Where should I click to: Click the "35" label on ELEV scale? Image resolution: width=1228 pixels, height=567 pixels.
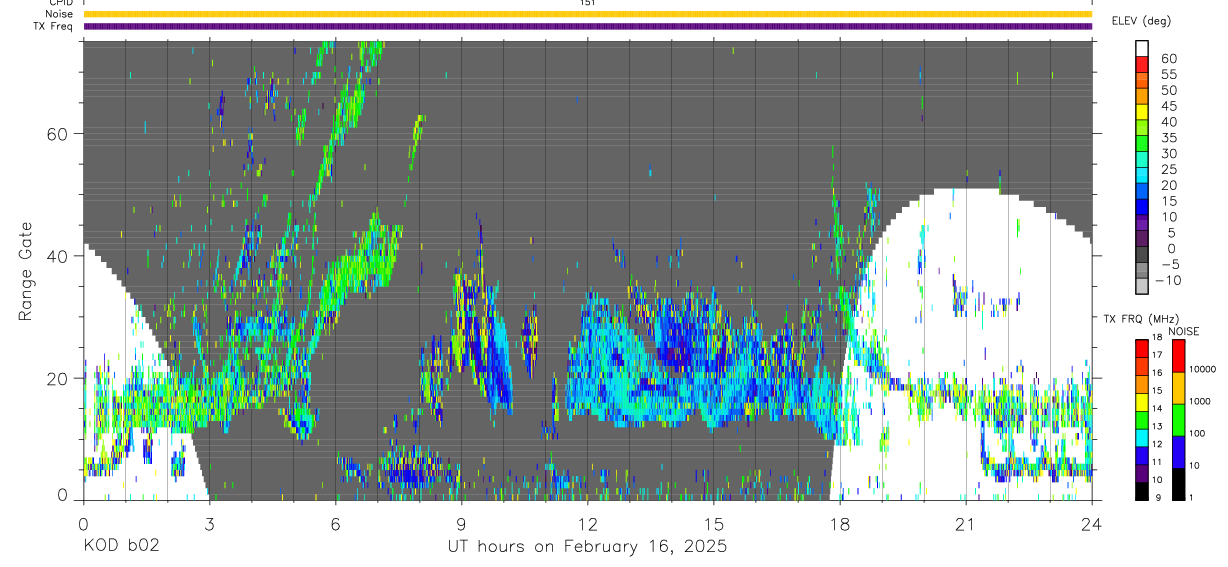(x=1168, y=138)
